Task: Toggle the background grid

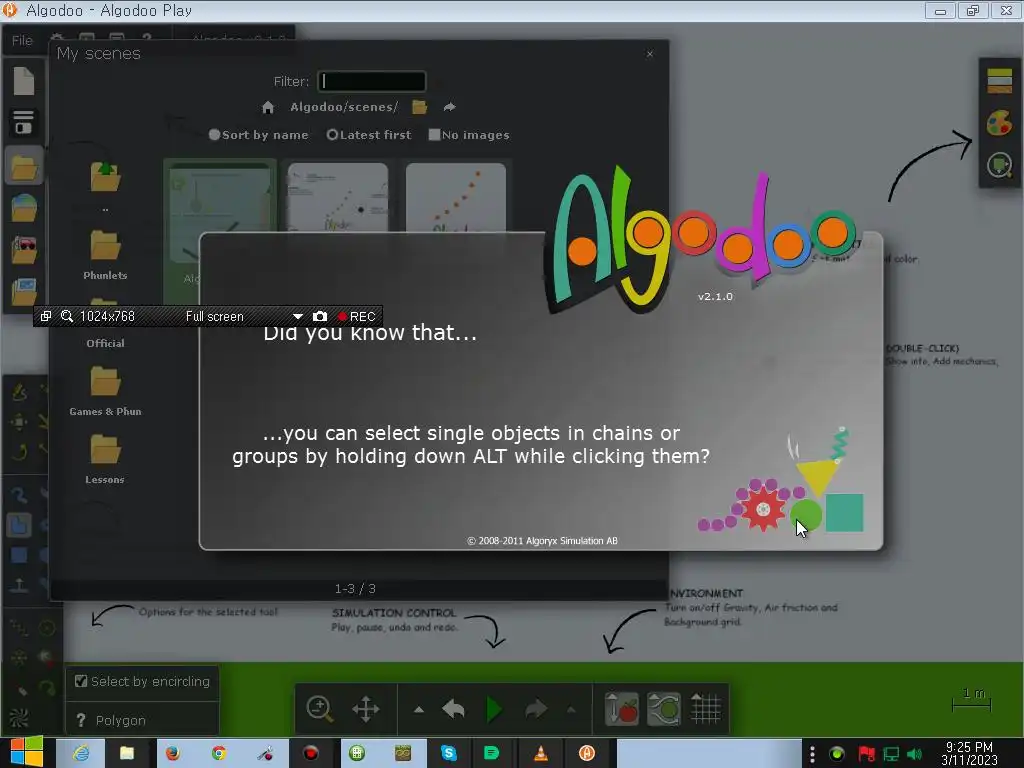Action: click(706, 709)
